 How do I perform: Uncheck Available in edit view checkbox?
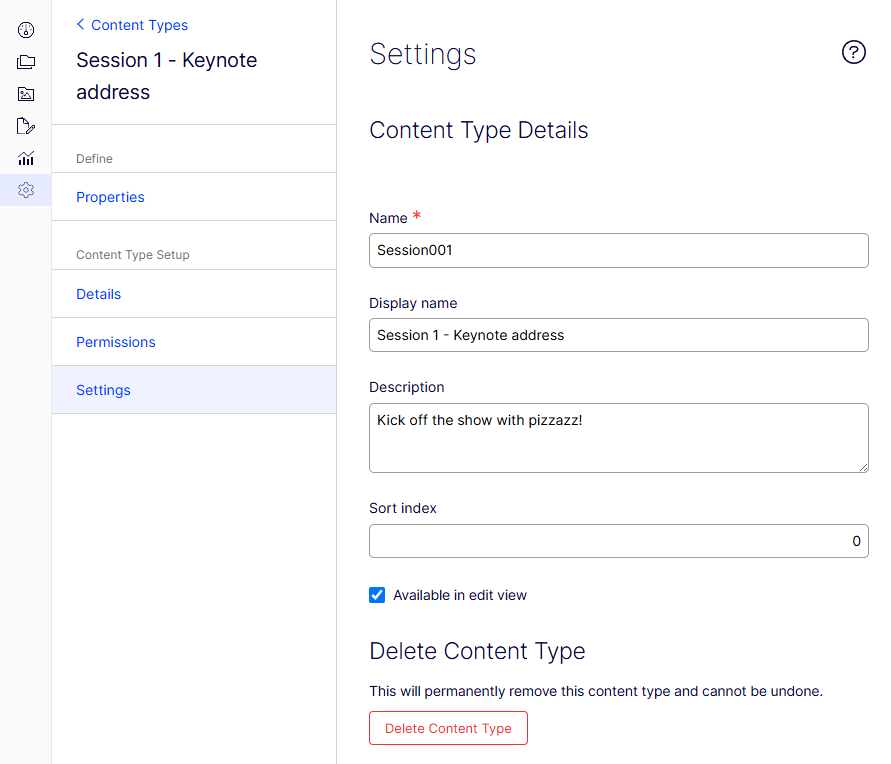(377, 595)
